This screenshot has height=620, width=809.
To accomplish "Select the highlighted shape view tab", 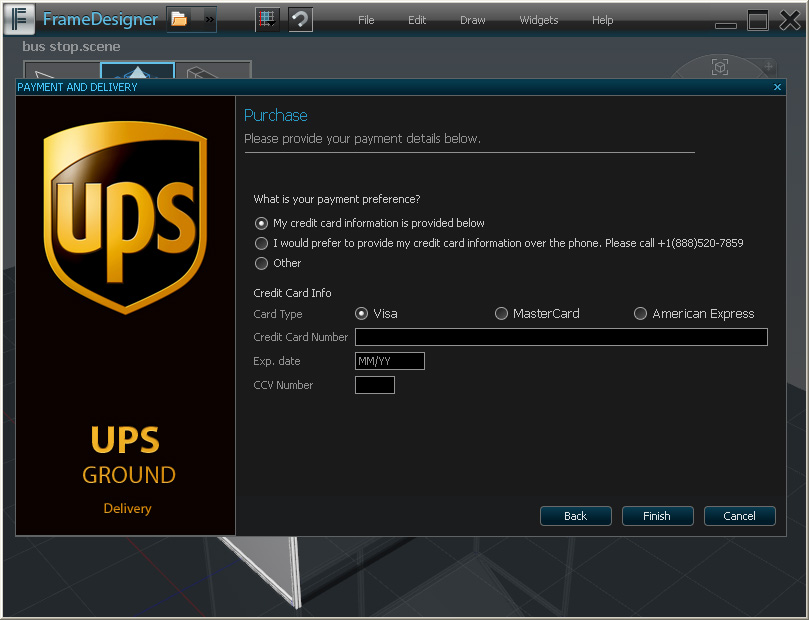I will (x=137, y=71).
